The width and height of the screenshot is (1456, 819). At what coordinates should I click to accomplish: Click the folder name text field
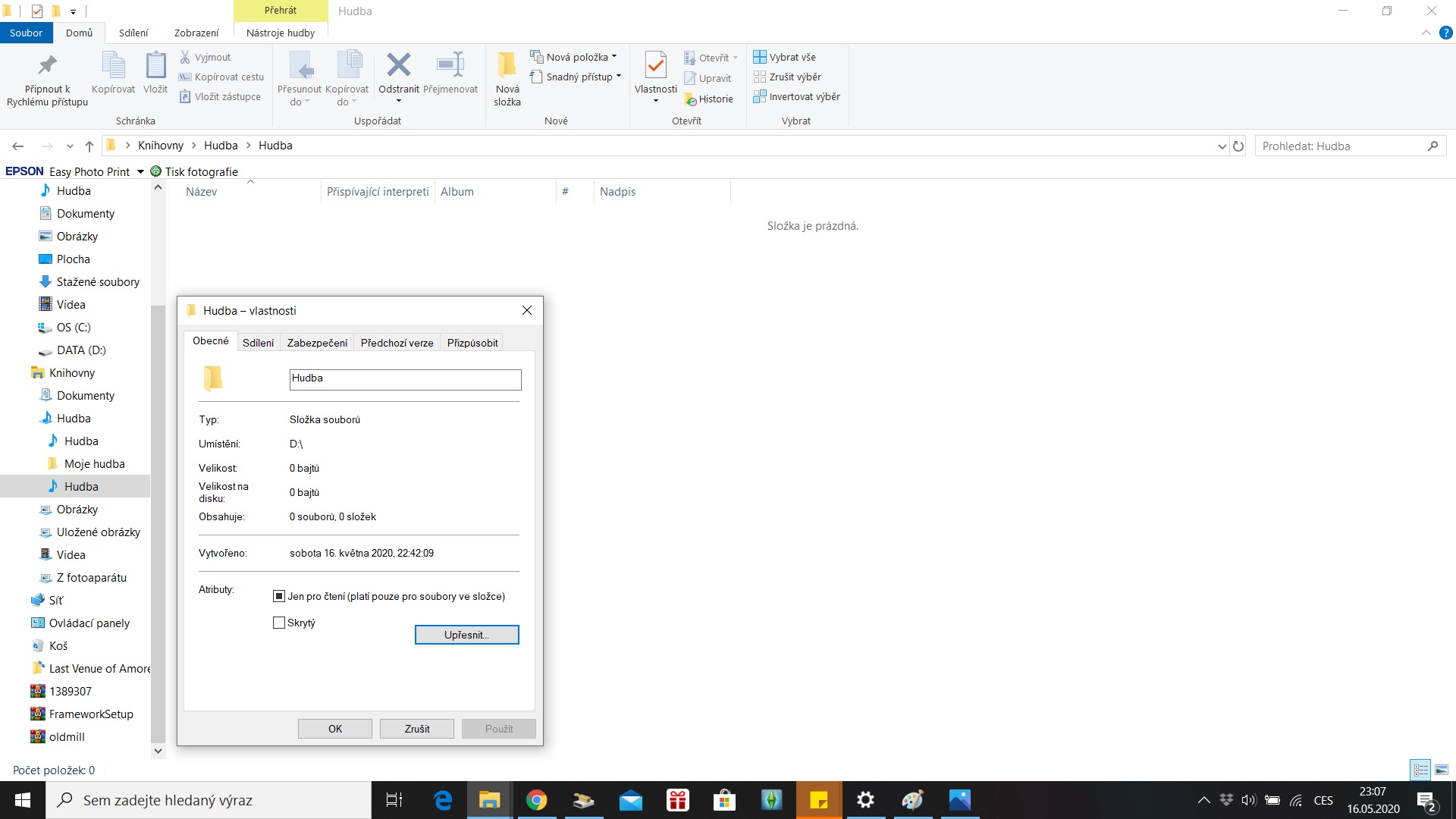[405, 379]
